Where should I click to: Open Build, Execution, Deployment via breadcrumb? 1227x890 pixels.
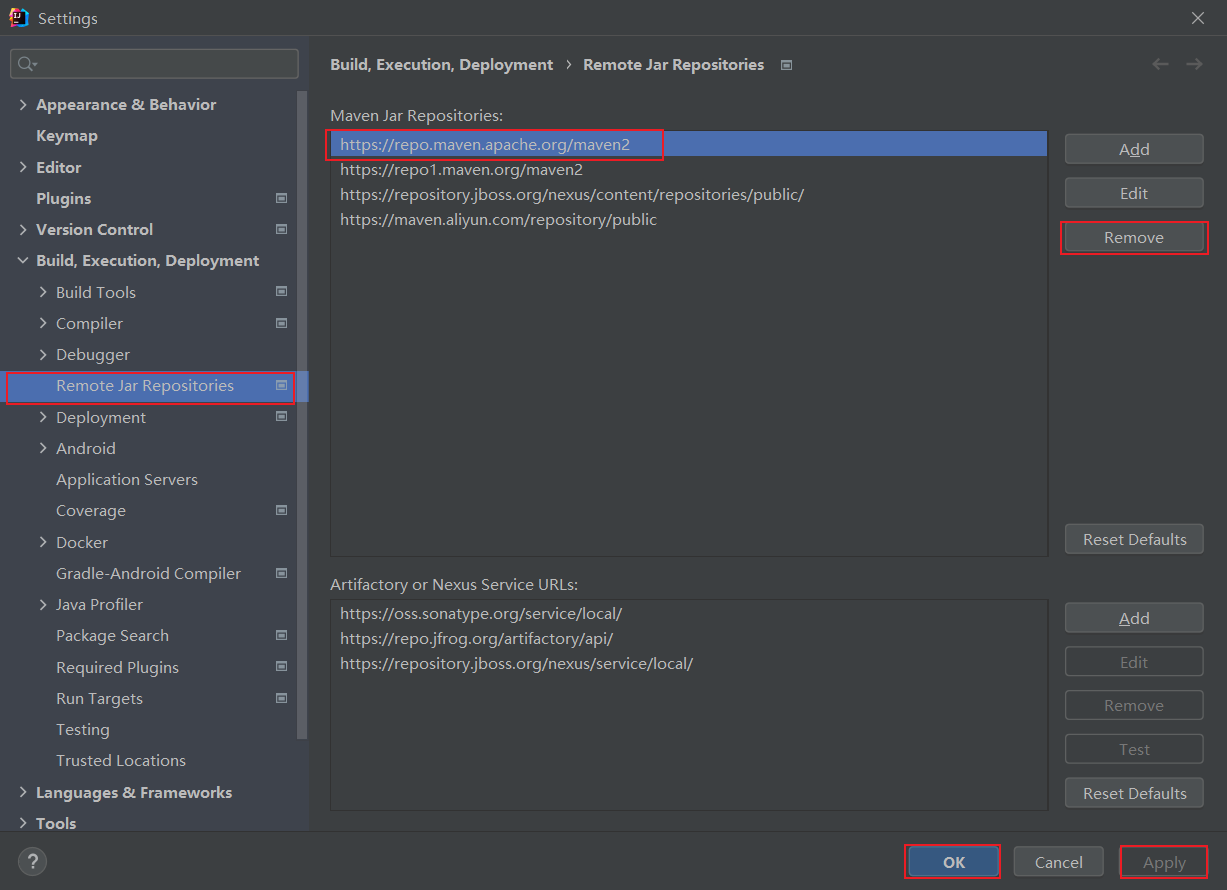click(441, 64)
